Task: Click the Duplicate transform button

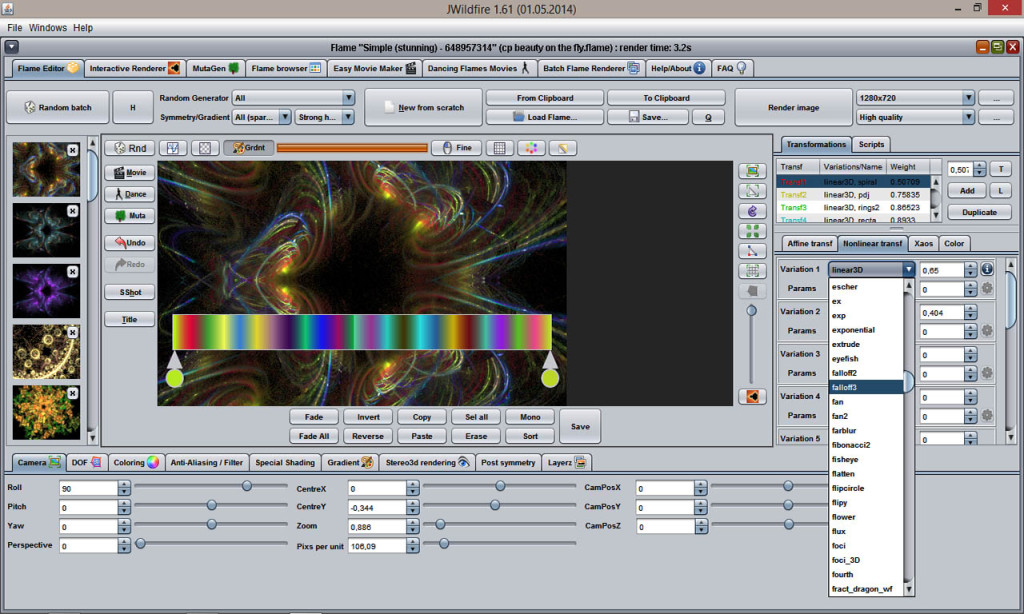Action: coord(979,212)
